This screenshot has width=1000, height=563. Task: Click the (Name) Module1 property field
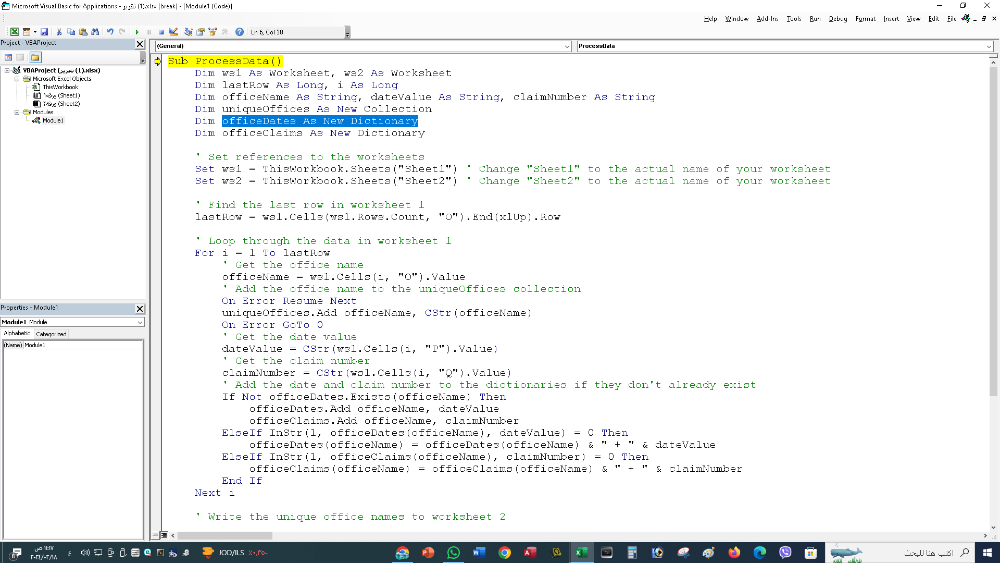coord(73,345)
